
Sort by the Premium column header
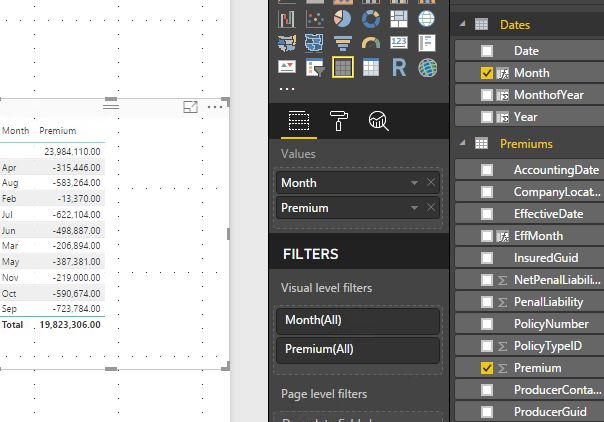click(x=57, y=131)
